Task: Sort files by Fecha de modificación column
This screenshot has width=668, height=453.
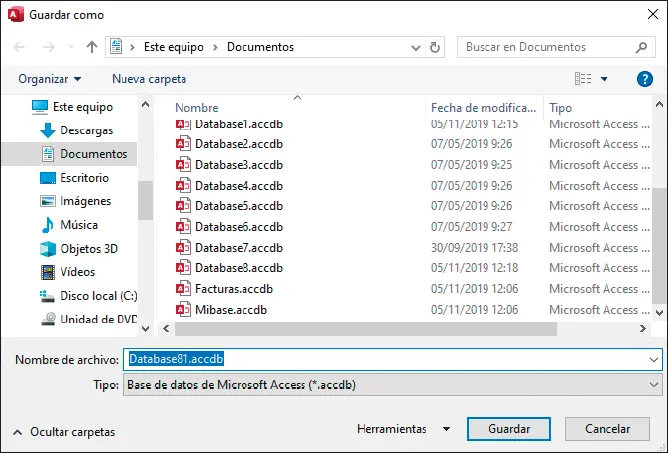Action: (484, 107)
